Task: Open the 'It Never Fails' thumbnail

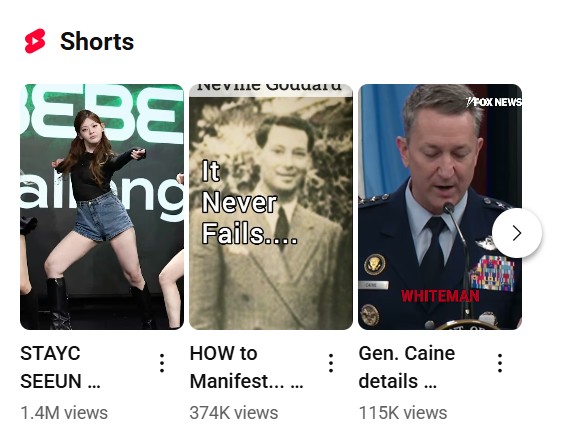Action: (x=271, y=207)
